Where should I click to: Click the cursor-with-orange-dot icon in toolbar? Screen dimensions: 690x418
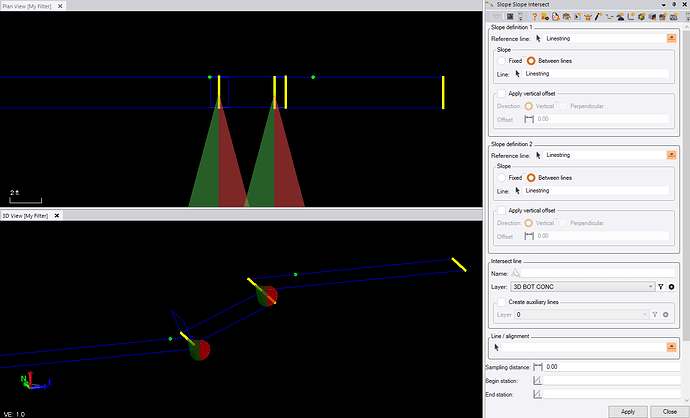point(577,17)
